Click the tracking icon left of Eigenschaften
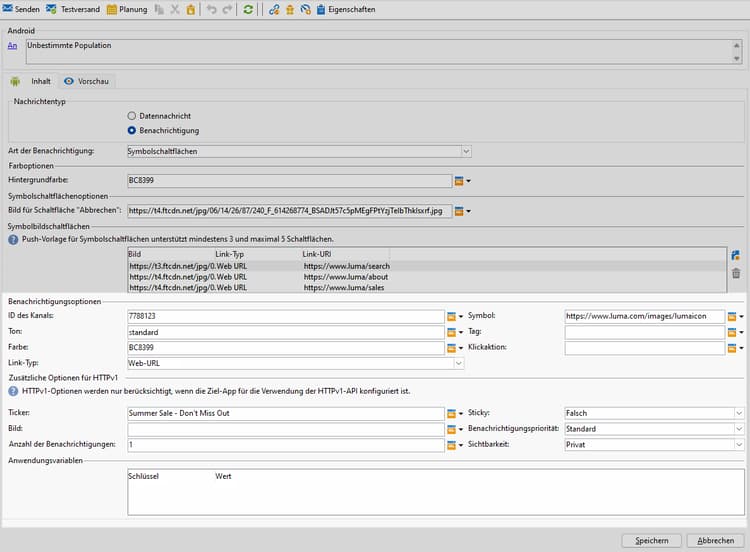This screenshot has width=750, height=552. tap(306, 9)
